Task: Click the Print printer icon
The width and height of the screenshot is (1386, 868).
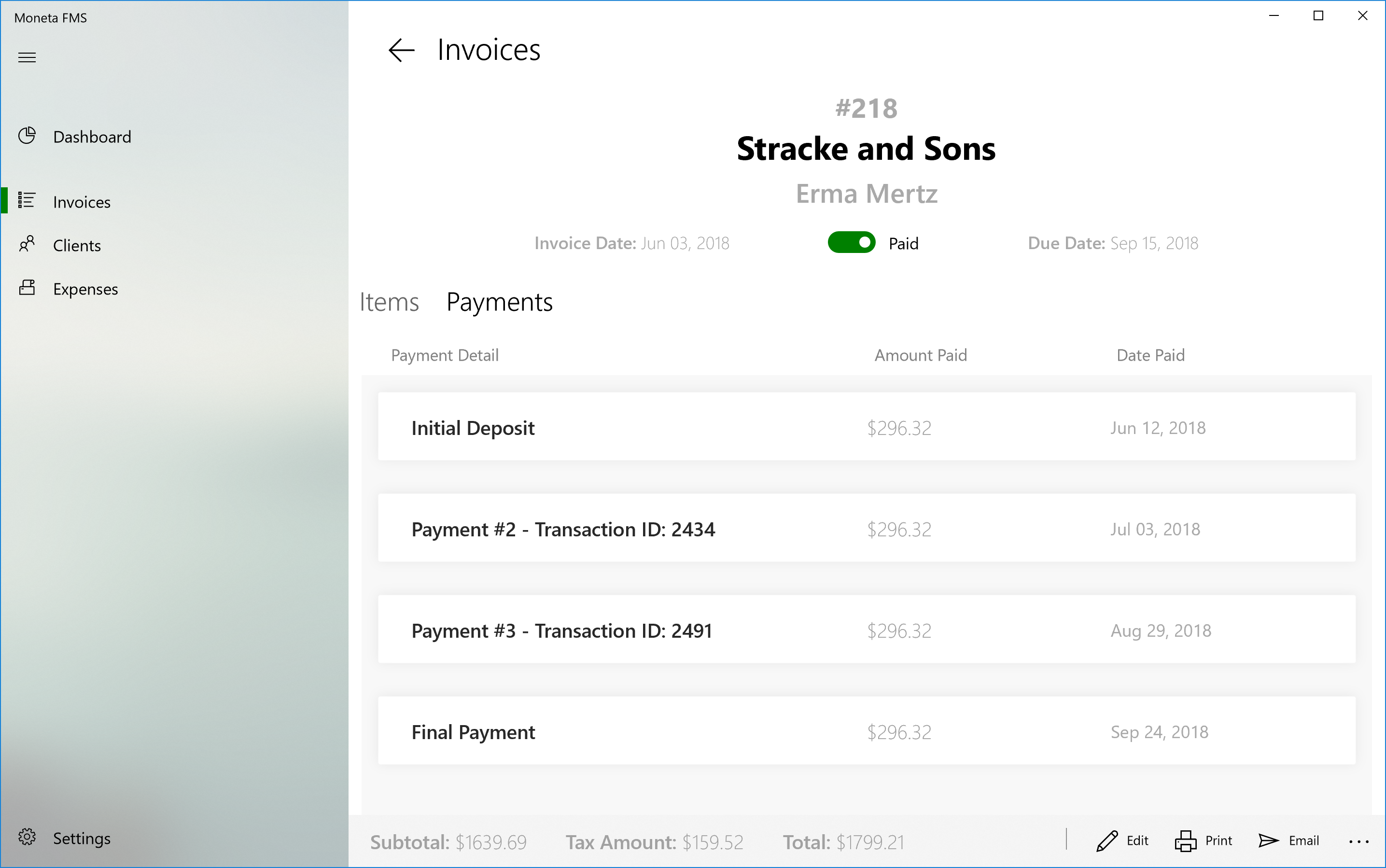Action: coord(1186,841)
